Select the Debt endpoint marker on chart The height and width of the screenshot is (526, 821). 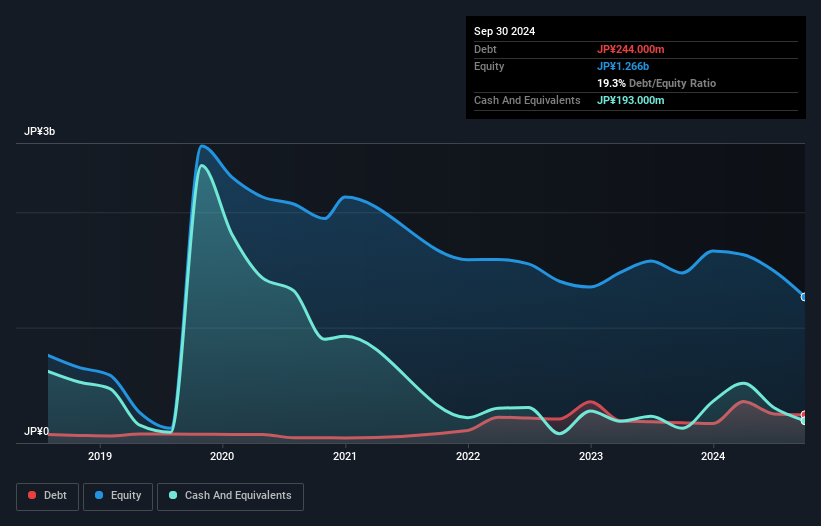[x=804, y=415]
